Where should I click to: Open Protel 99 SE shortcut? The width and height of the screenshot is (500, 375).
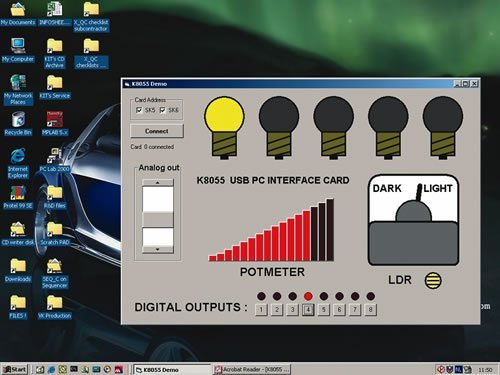18,197
